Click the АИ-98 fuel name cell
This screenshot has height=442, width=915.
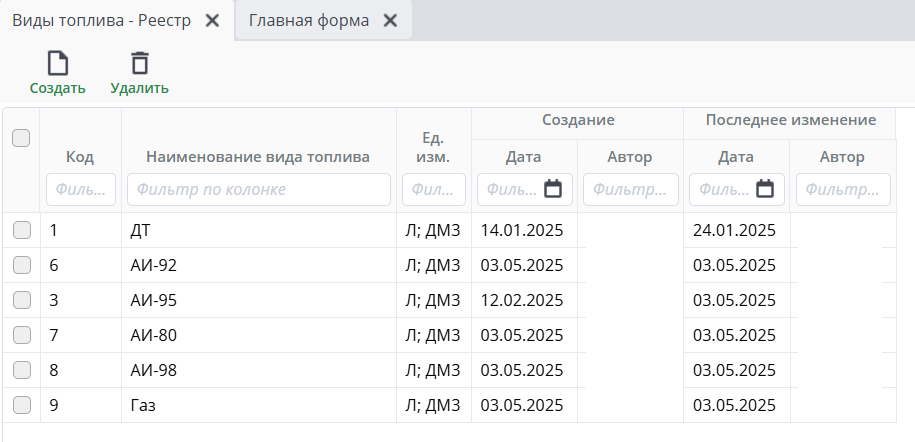click(154, 370)
